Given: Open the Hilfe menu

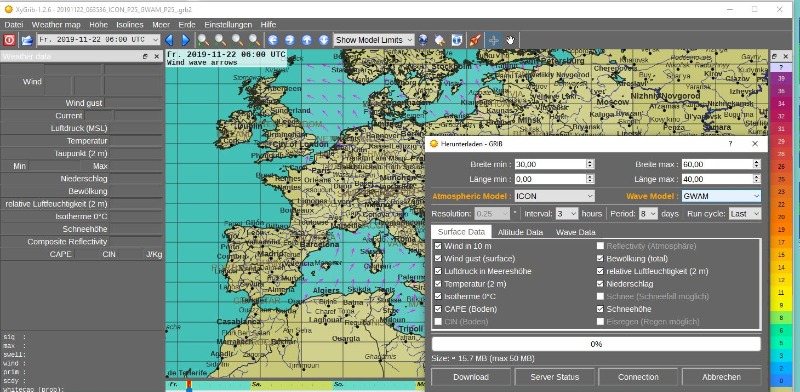Looking at the screenshot, I should pos(268,24).
